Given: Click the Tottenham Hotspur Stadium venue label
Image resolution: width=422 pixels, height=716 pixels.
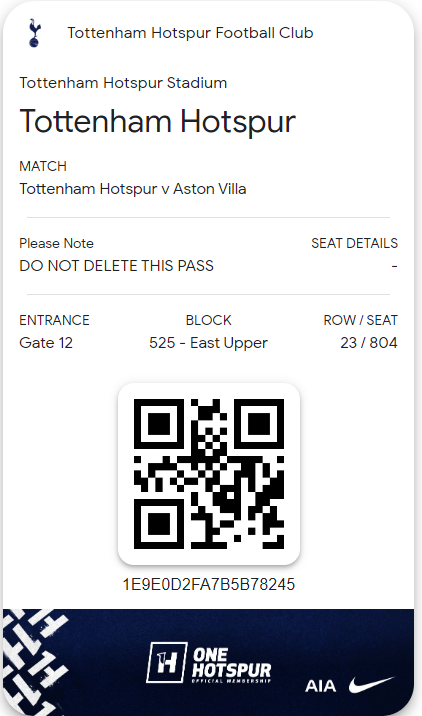Looking at the screenshot, I should coord(123,83).
